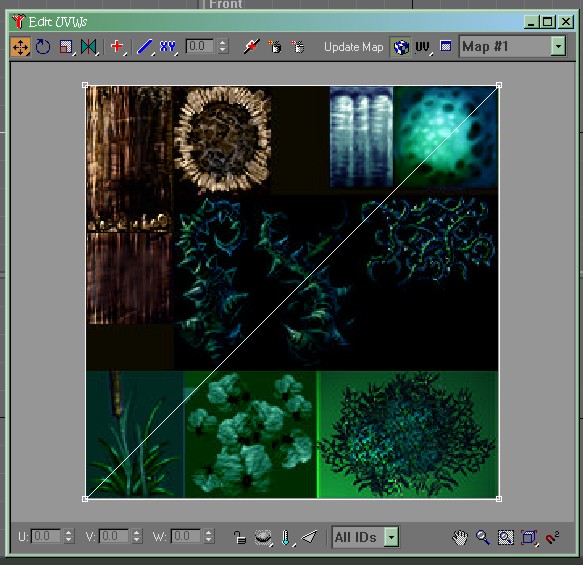Select the Scale tool
Viewport: 583px width, 565px height.
[66, 47]
